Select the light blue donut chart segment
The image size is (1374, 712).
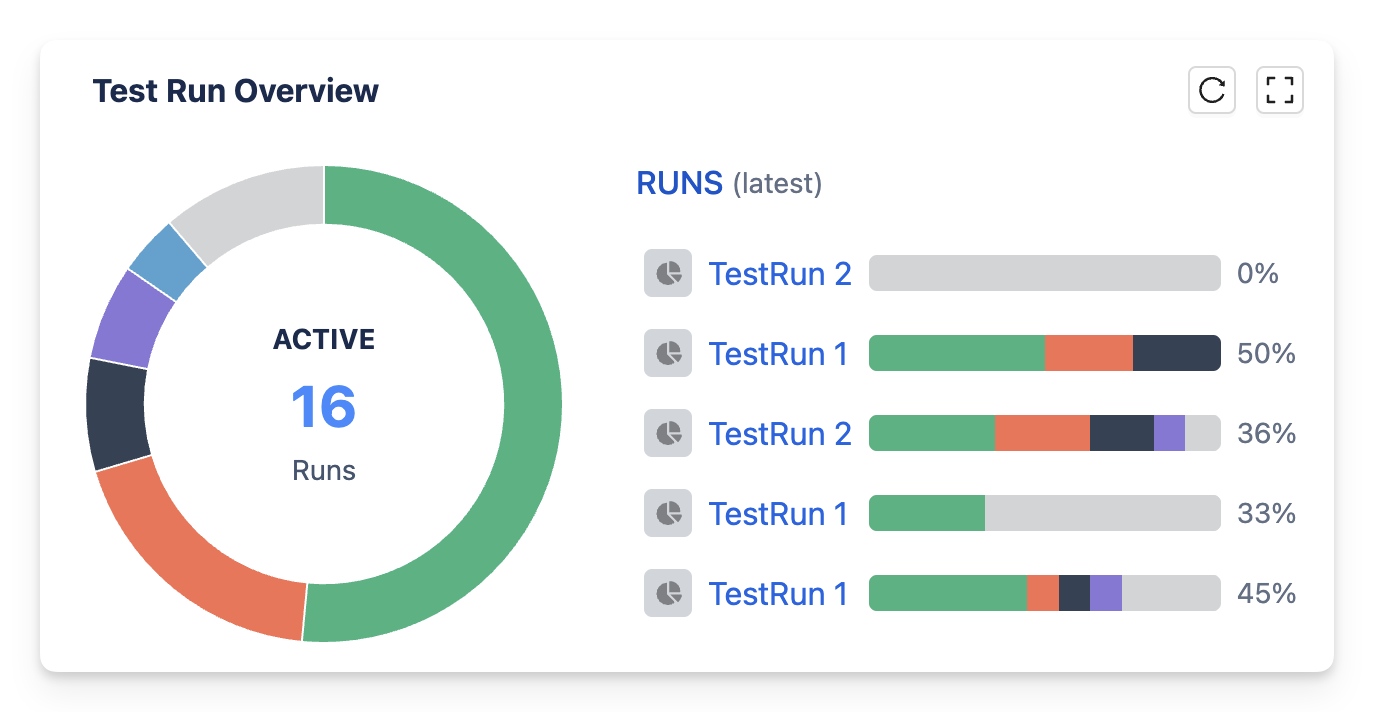point(167,262)
